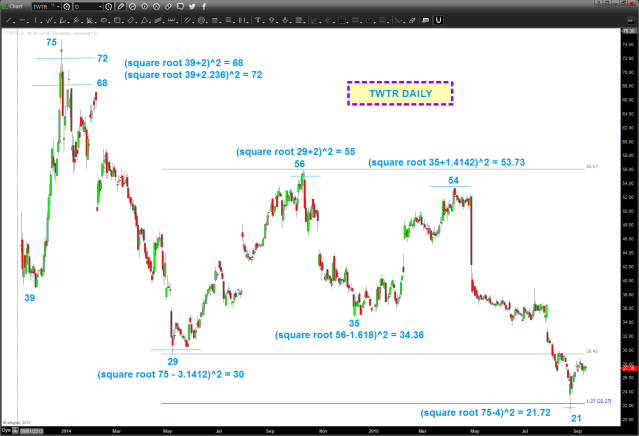Click the callout speech label icon
Screen dimensions: 639x436
(x=425, y=20)
